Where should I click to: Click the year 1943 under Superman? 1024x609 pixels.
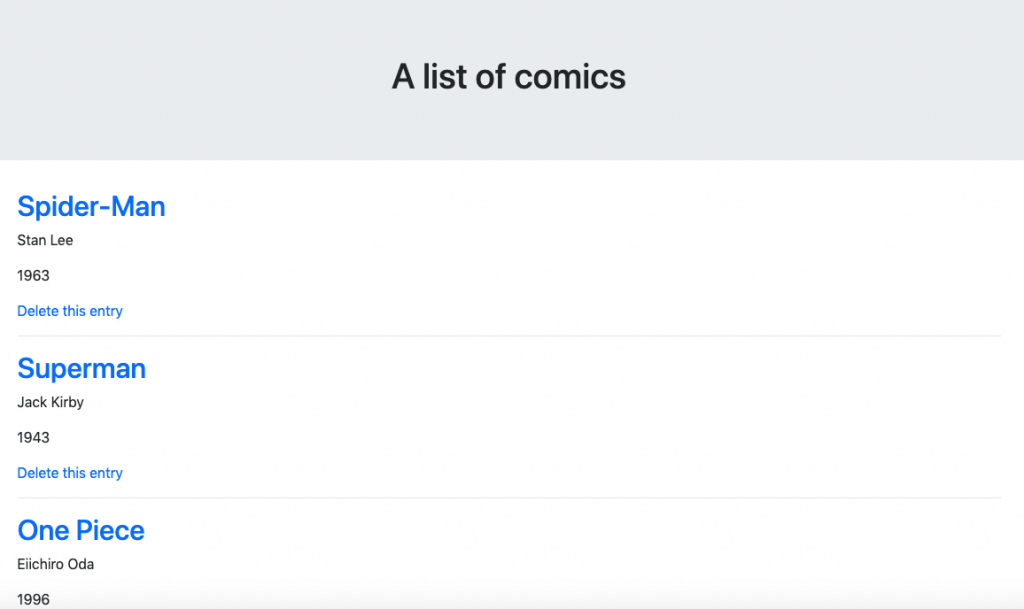[33, 437]
